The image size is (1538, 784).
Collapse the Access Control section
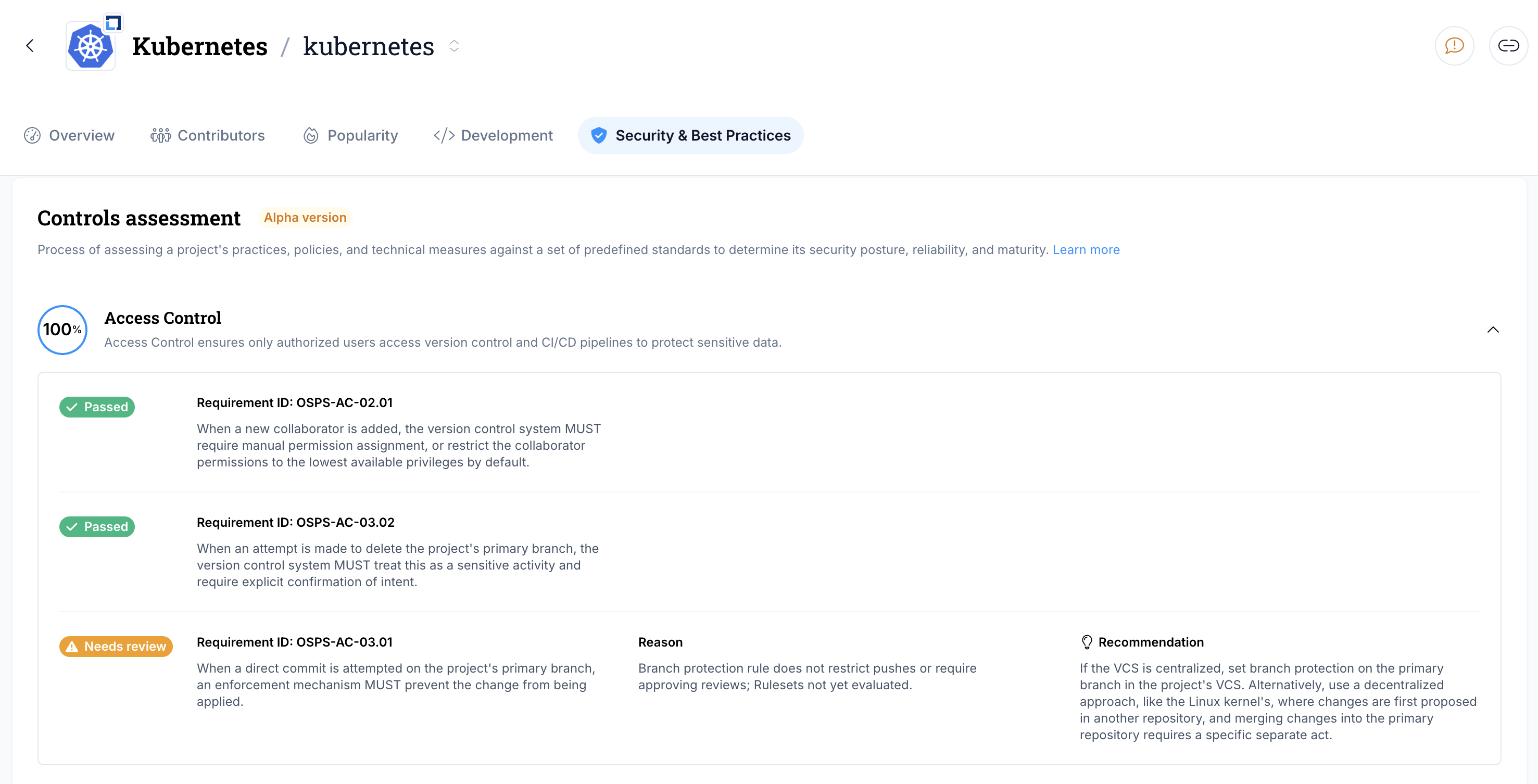click(1493, 330)
